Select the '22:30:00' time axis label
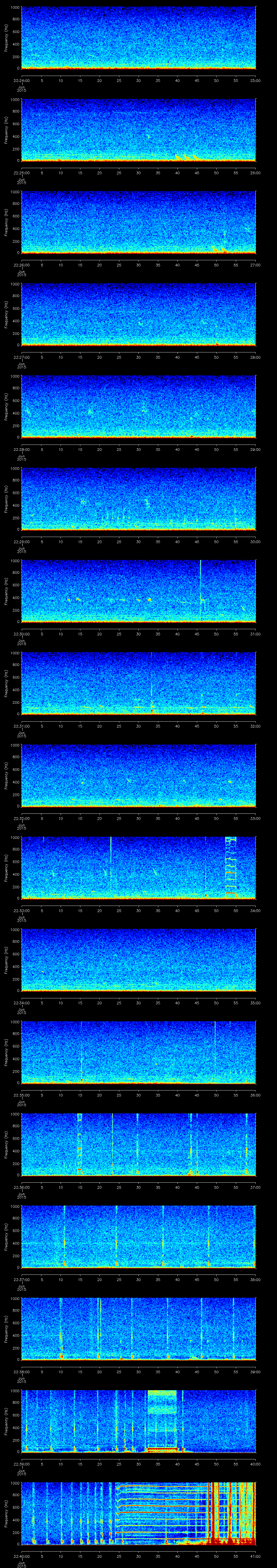The height and width of the screenshot is (1568, 277). tap(22, 634)
